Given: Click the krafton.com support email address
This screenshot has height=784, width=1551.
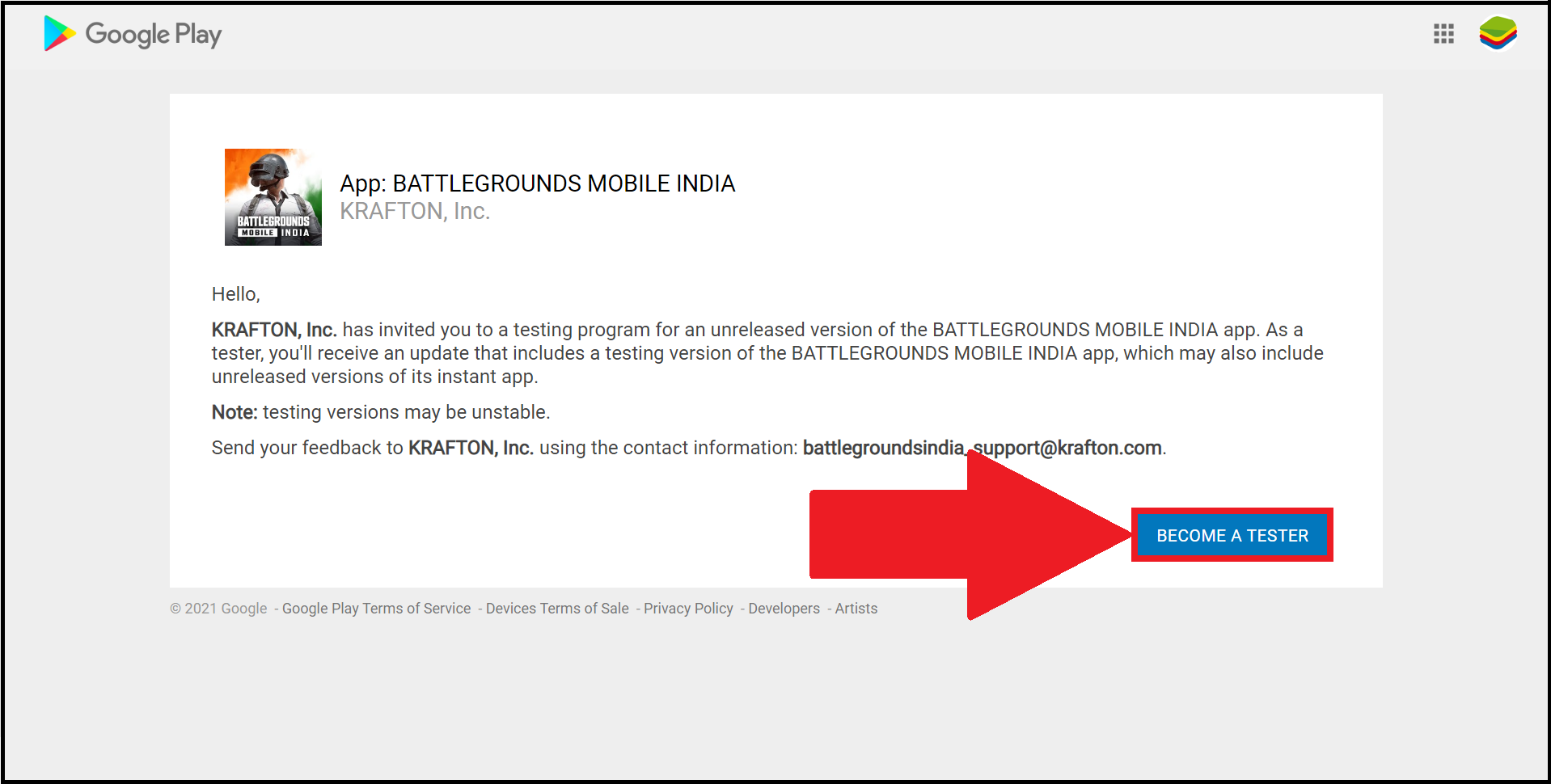Looking at the screenshot, I should point(982,448).
